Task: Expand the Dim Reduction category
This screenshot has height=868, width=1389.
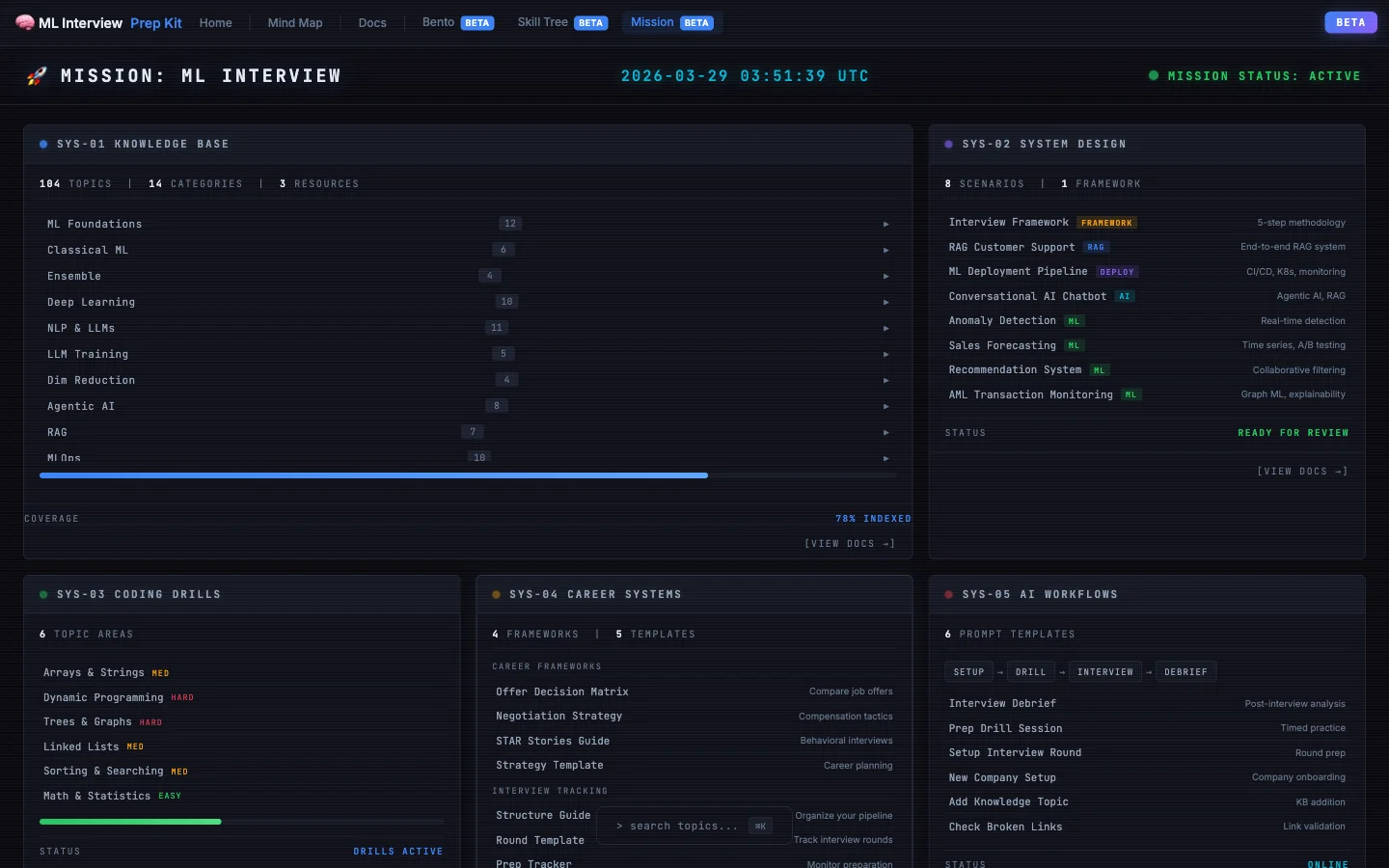Action: coord(885,381)
